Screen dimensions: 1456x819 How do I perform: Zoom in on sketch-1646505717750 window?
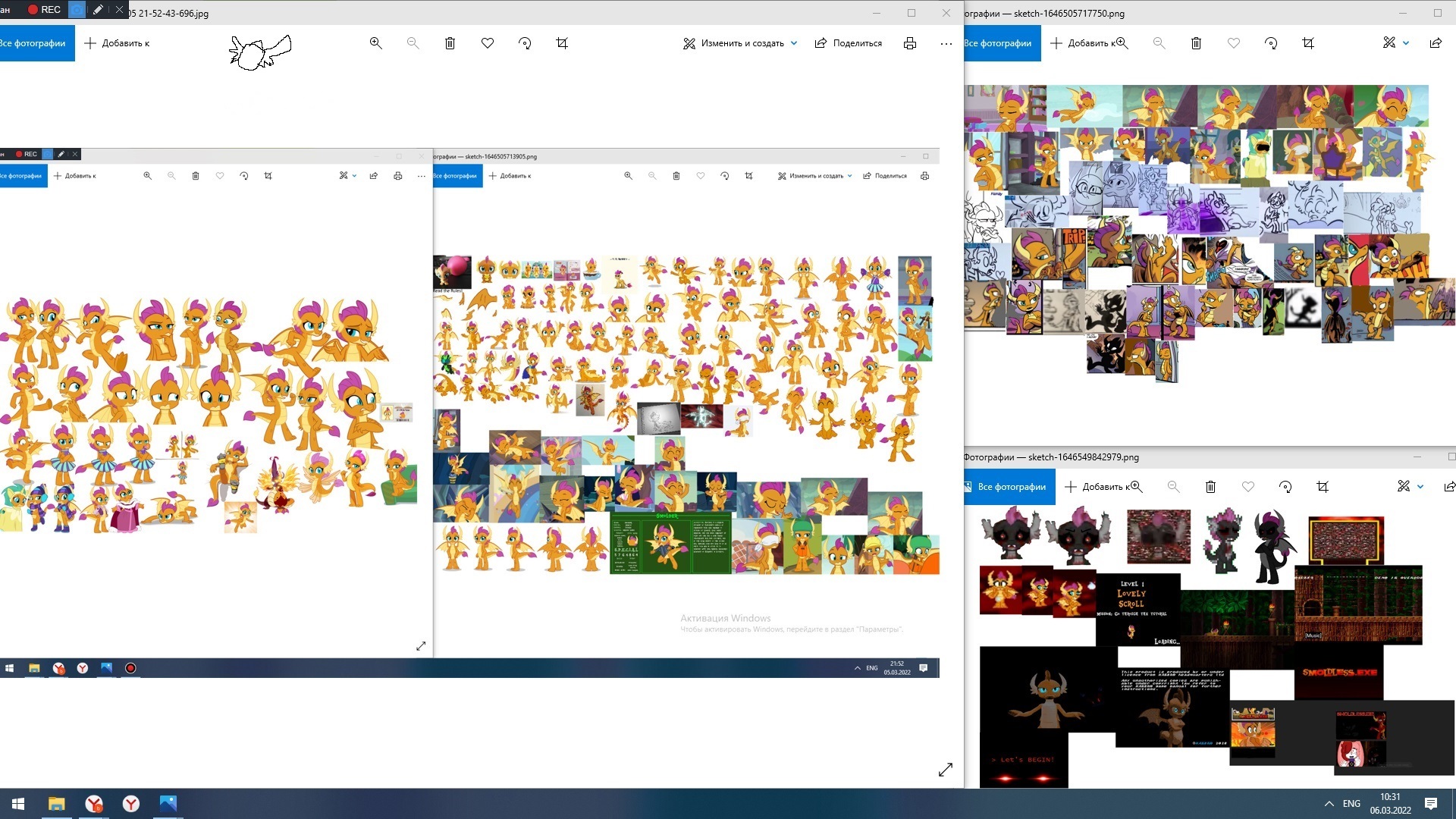click(1122, 43)
